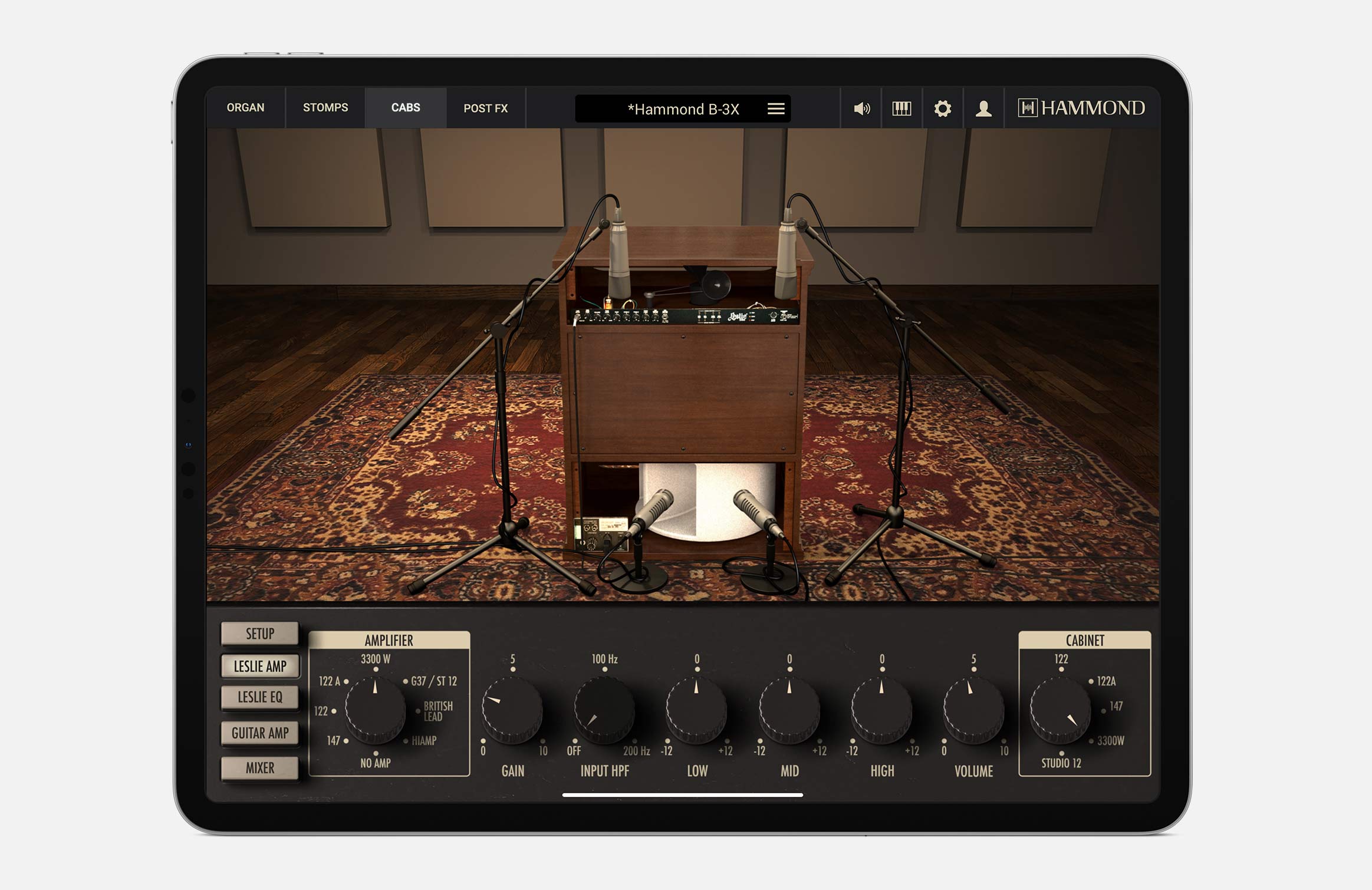Click the Hammond B-3X preset name field
Viewport: 1372px width, 890px height.
(683, 109)
